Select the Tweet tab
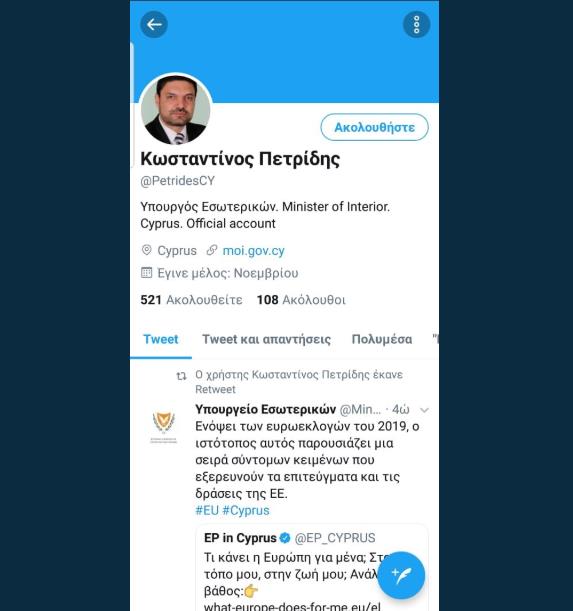This screenshot has width=573, height=611. point(161,339)
